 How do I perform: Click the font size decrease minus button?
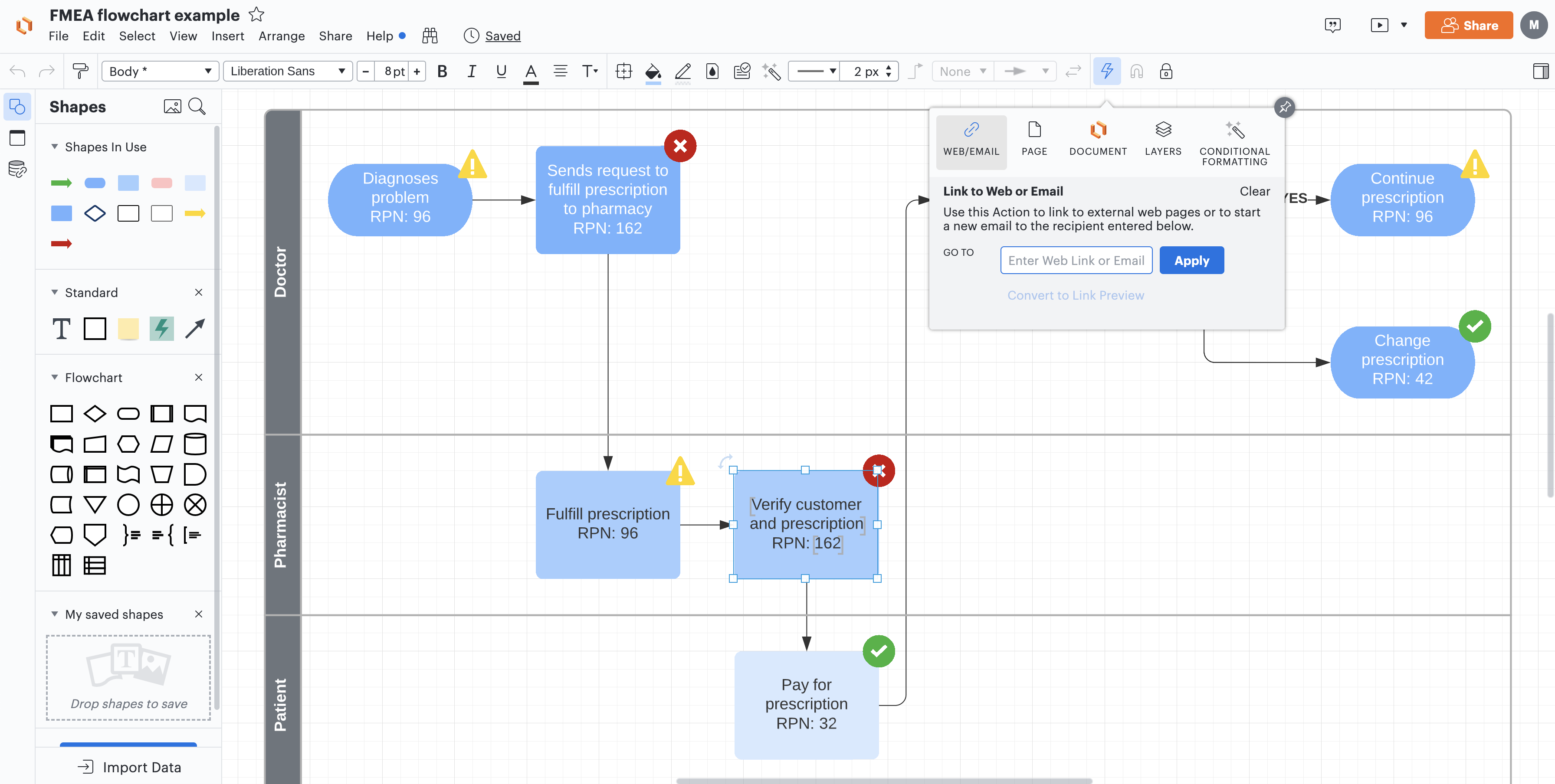pyautogui.click(x=366, y=71)
